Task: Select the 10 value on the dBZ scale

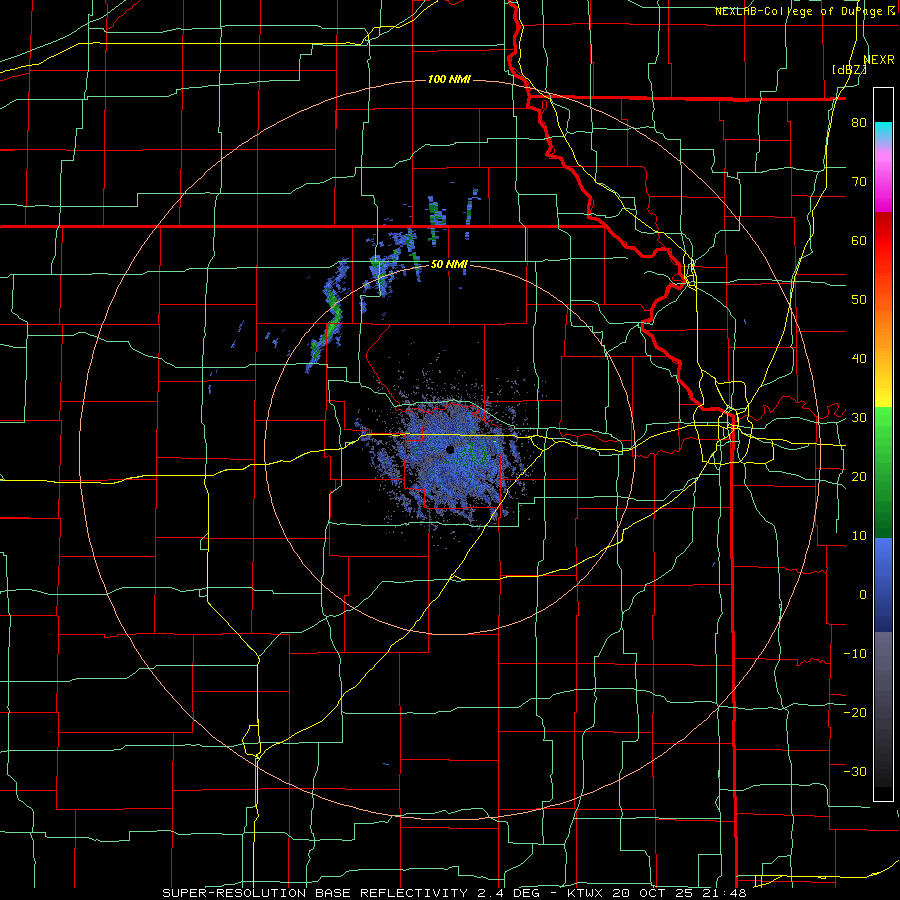Action: click(859, 536)
